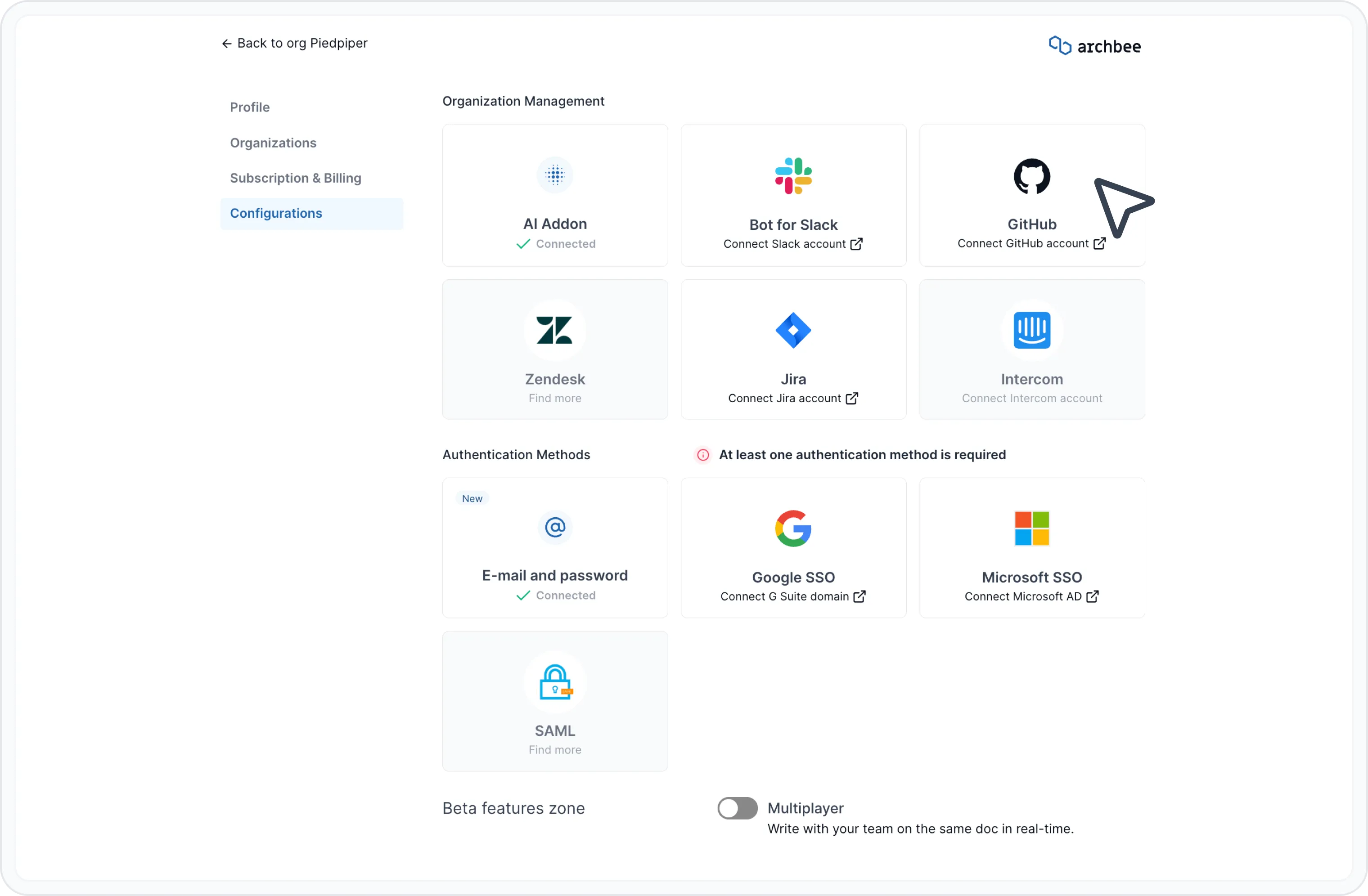The height and width of the screenshot is (896, 1368).
Task: Click the Zendesk logo icon
Action: [555, 330]
